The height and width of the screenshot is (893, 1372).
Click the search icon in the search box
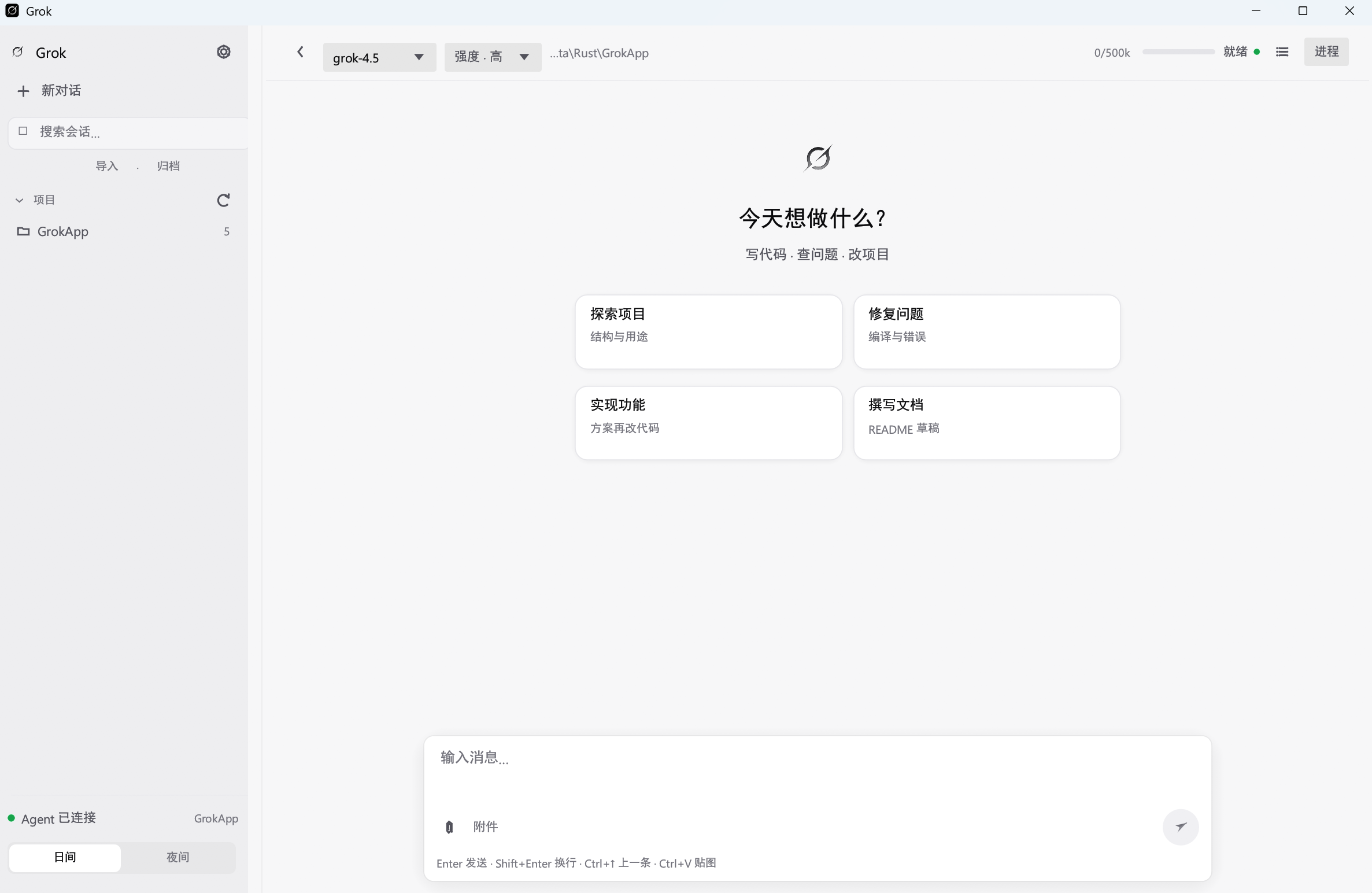tap(23, 131)
